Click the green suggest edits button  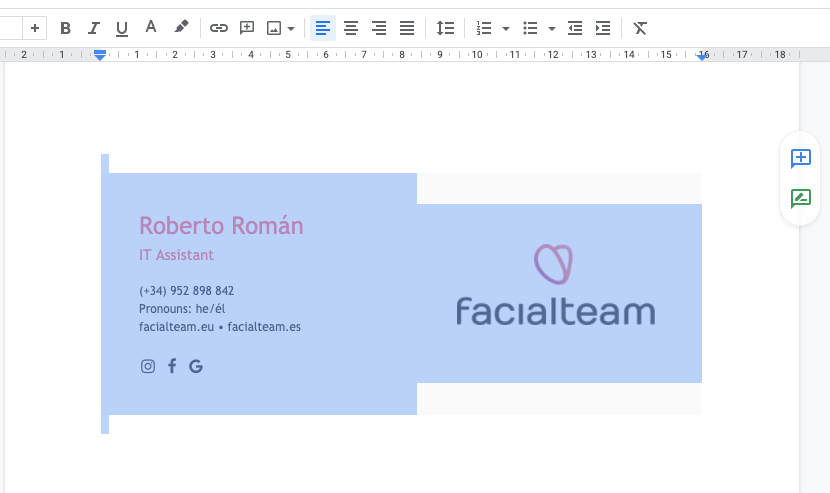pyautogui.click(x=800, y=198)
